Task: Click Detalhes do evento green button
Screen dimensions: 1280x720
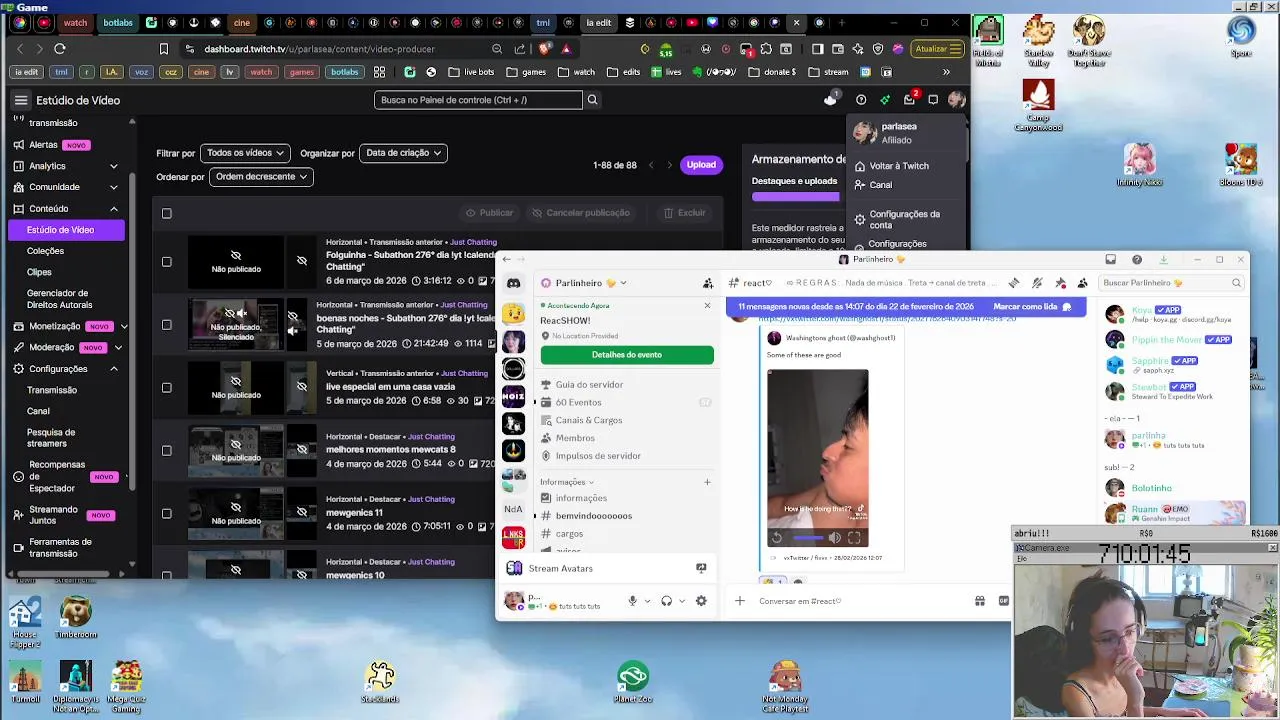Action: [627, 355]
